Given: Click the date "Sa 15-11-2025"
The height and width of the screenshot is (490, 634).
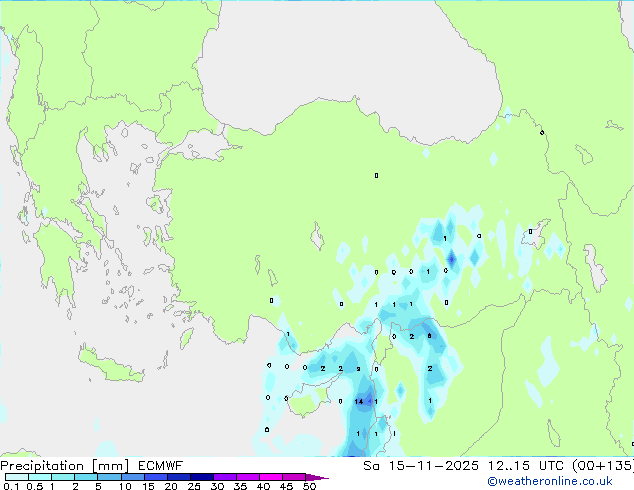Looking at the screenshot, I should [x=421, y=466].
